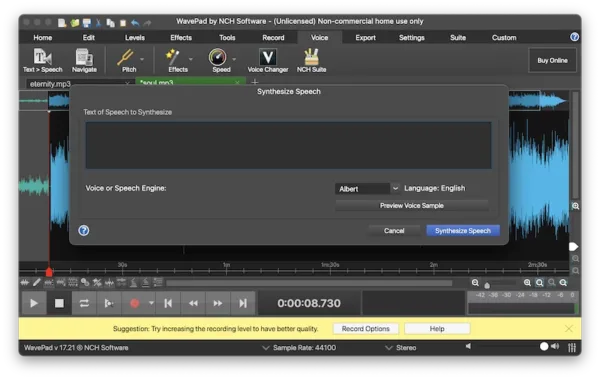Viewport: 600px width, 379px height.
Task: Click the zoom-in magnifier right of the zoom slider
Action: 527,283
